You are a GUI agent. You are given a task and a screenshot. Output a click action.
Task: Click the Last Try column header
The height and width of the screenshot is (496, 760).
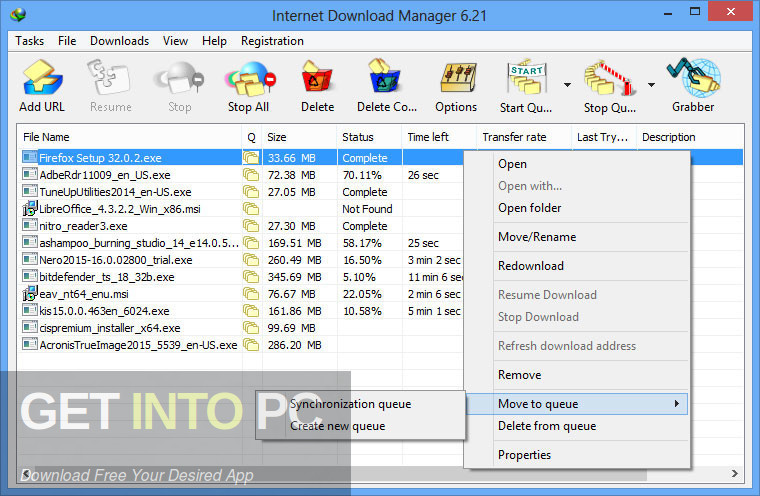[x=602, y=137]
